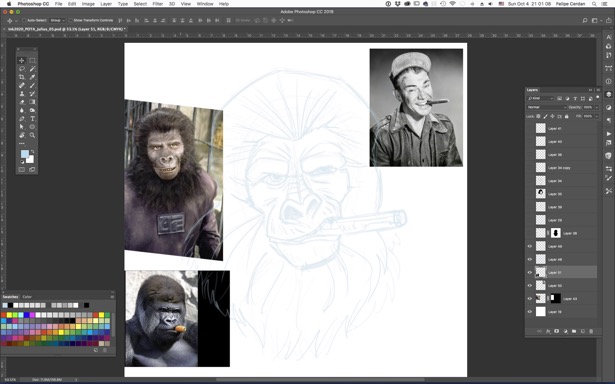Open the Move tool preset picker arrow
This screenshot has width=615, height=384.
15,20
